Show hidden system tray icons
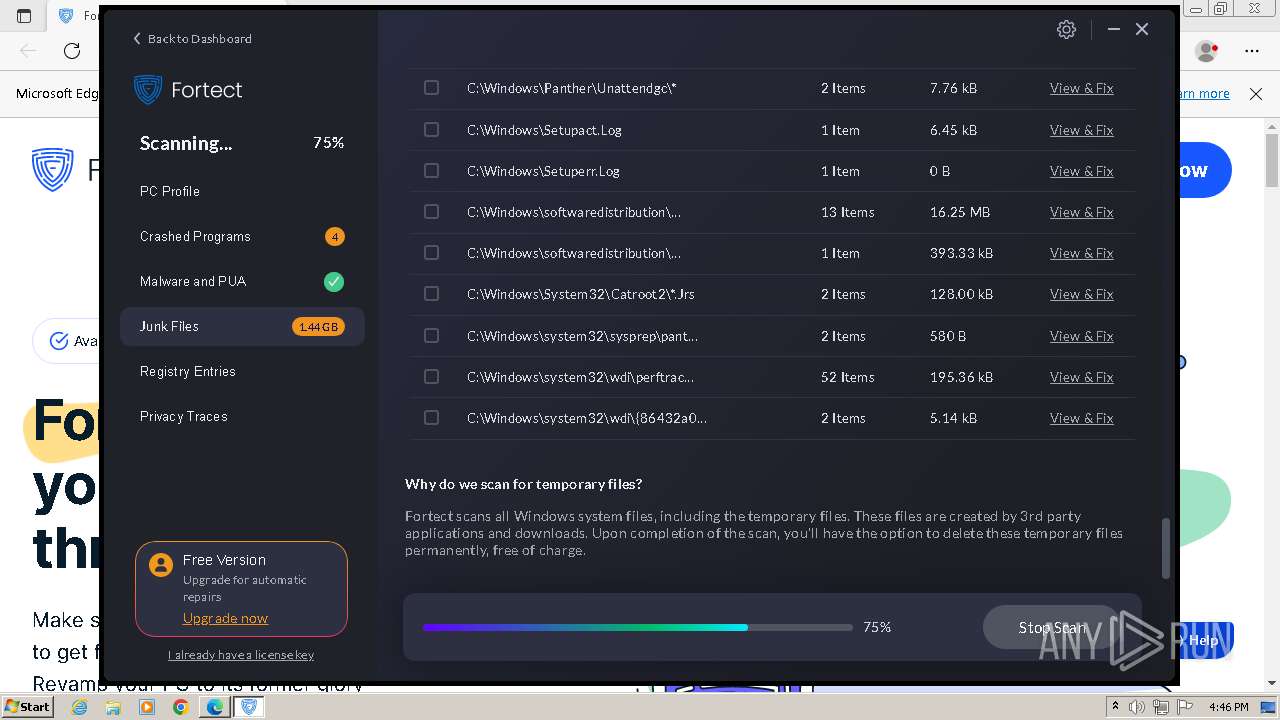This screenshot has height=720, width=1280. click(1115, 707)
